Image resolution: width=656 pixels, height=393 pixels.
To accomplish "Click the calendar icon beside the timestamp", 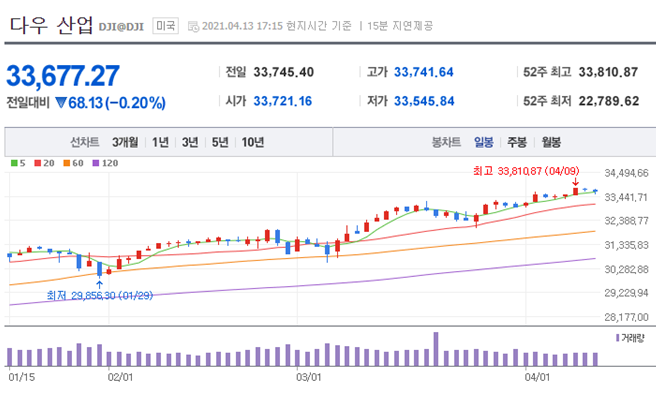I will tap(193, 26).
